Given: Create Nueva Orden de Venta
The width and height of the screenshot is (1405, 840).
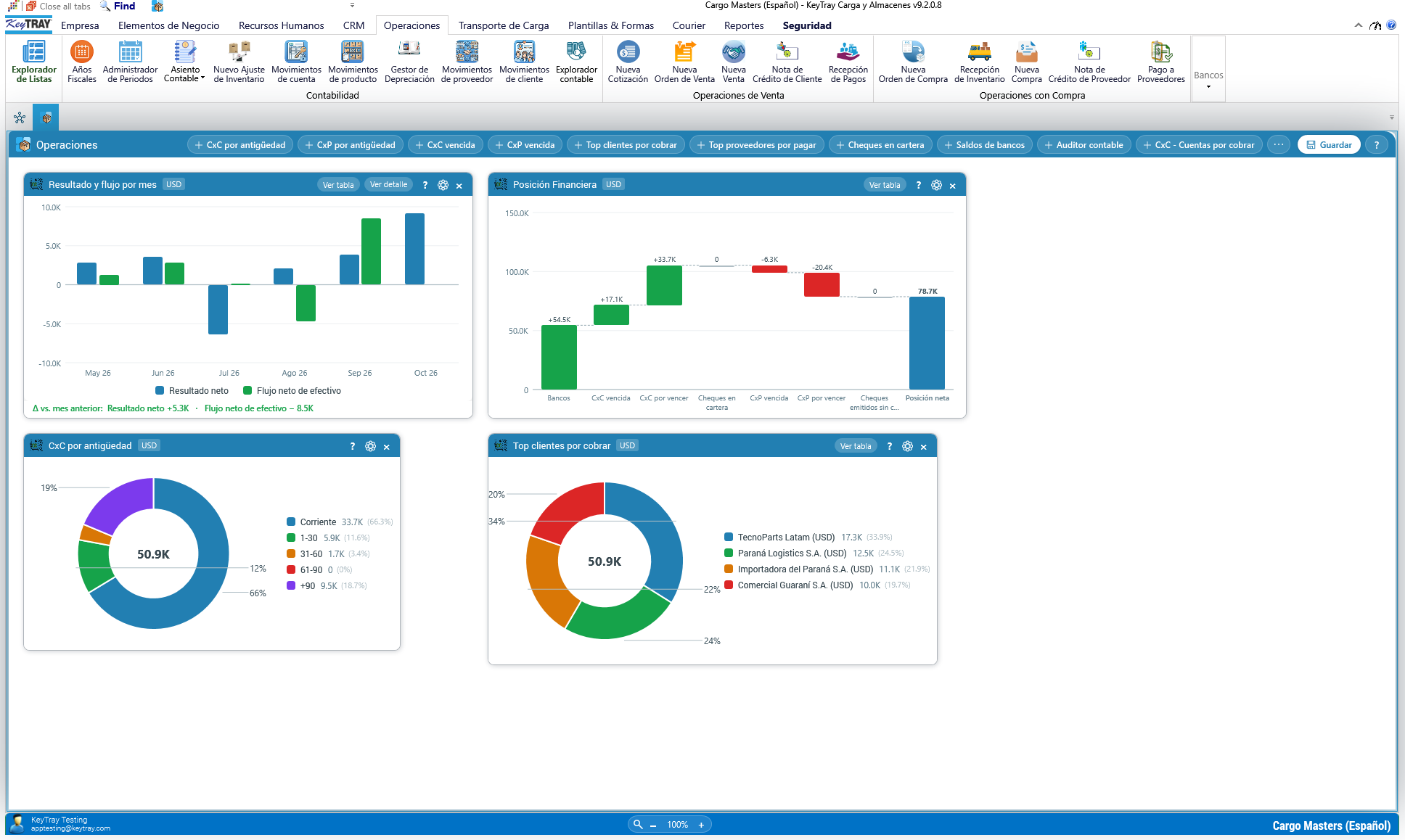Looking at the screenshot, I should coord(684,62).
